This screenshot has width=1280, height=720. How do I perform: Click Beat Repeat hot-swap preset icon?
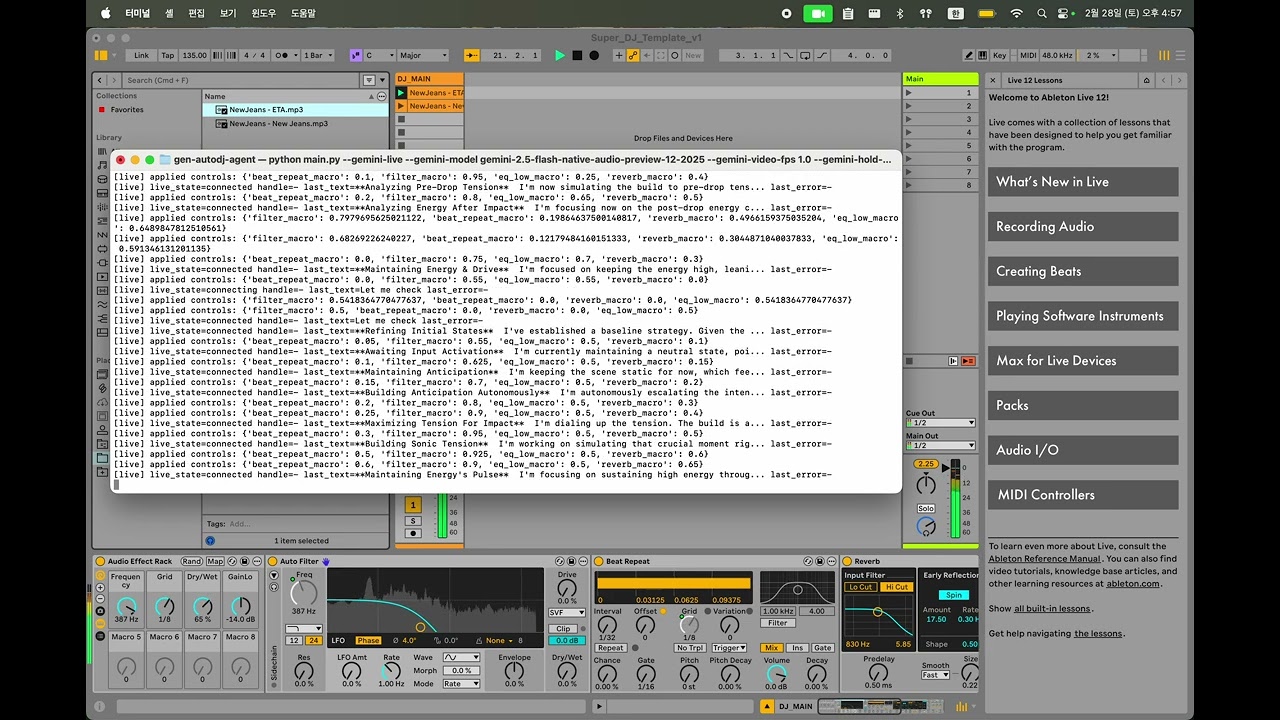point(808,561)
